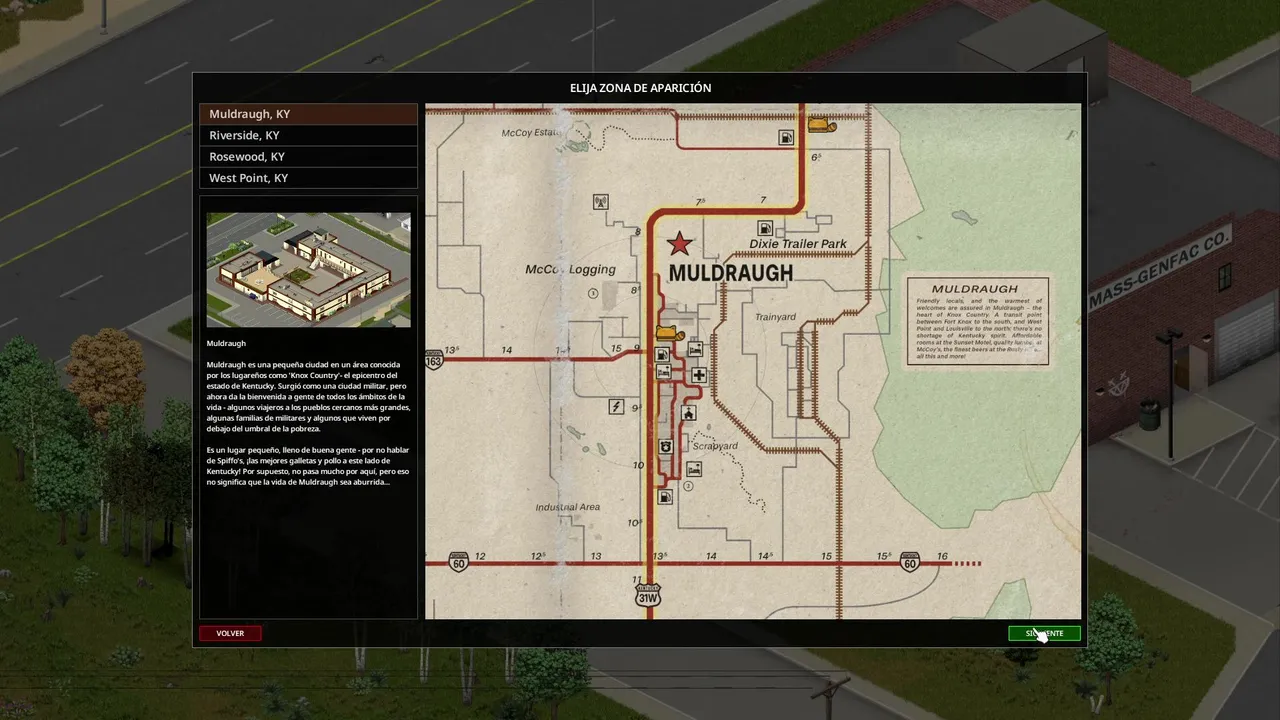Click the McCoy Estate label
Viewport: 1280px width, 720px height.
(x=530, y=132)
